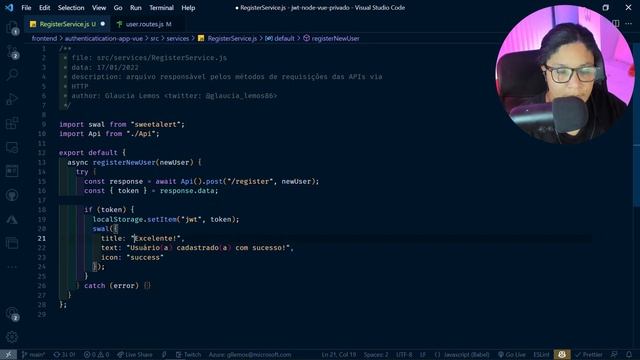Click the Copilot icon in status bar
The image size is (640, 360).
562,355
